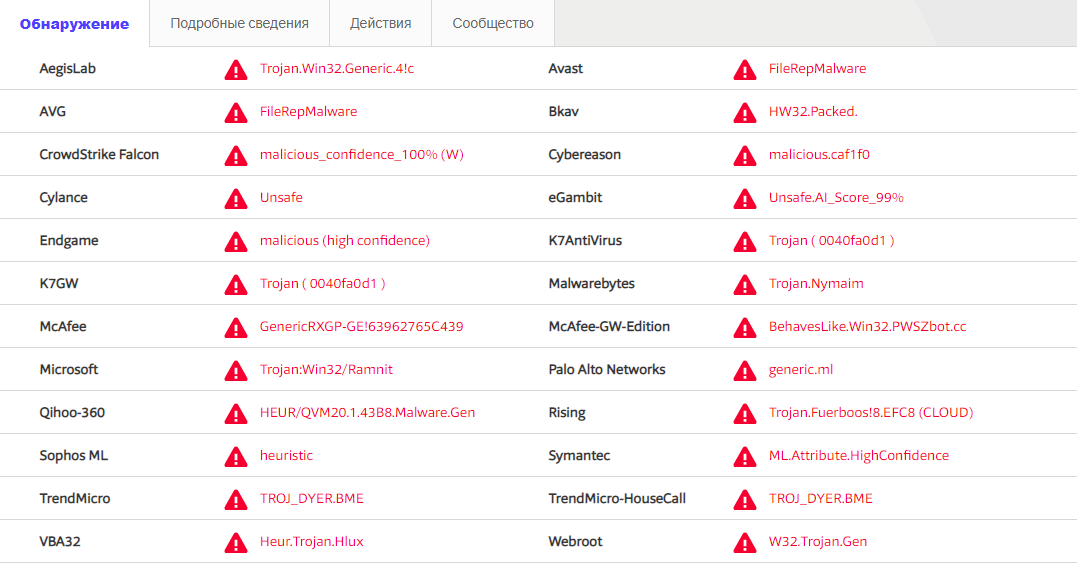Screen dimensions: 1077x564
Task: Select the Обнаружение tab
Action: coord(74,23)
